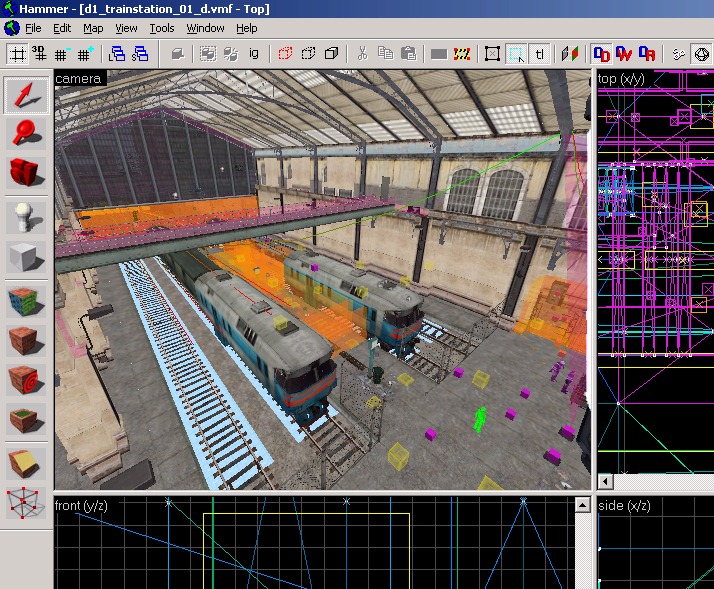Choose the Magnify tool
Viewport: 714px width, 589px height.
coord(26,133)
